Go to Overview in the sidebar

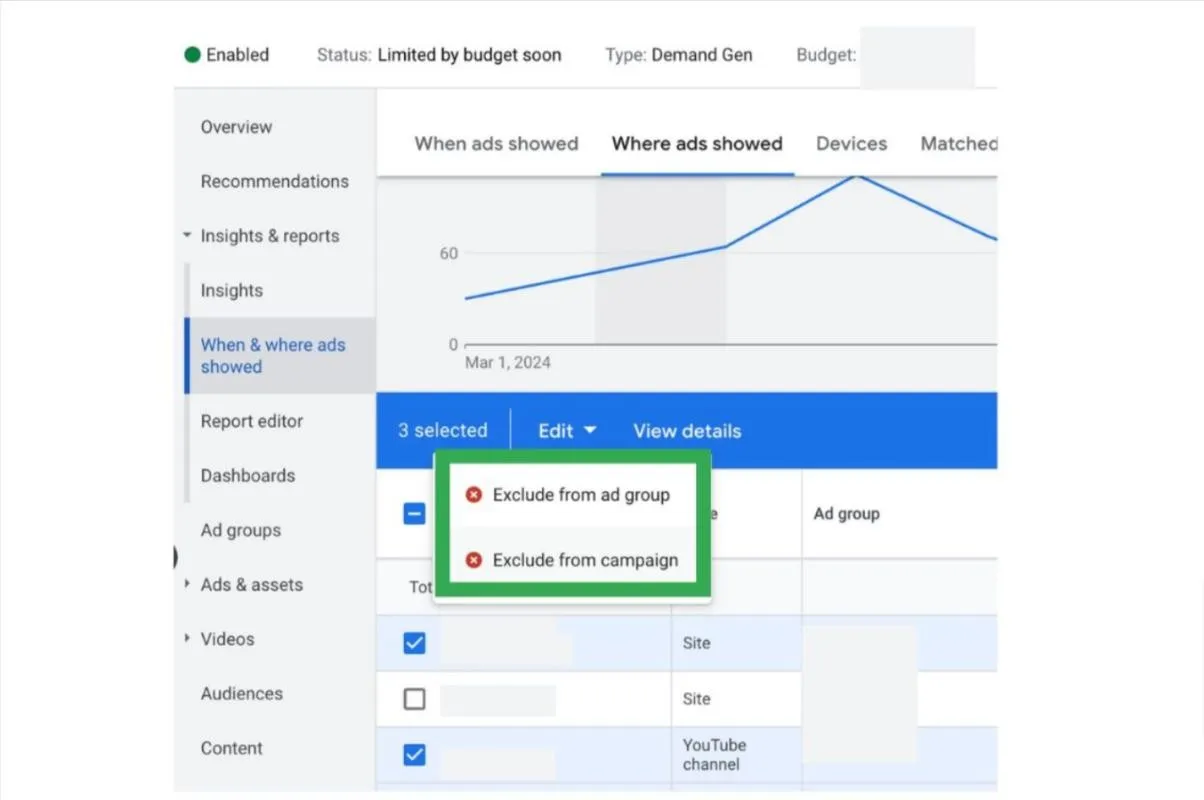[236, 127]
